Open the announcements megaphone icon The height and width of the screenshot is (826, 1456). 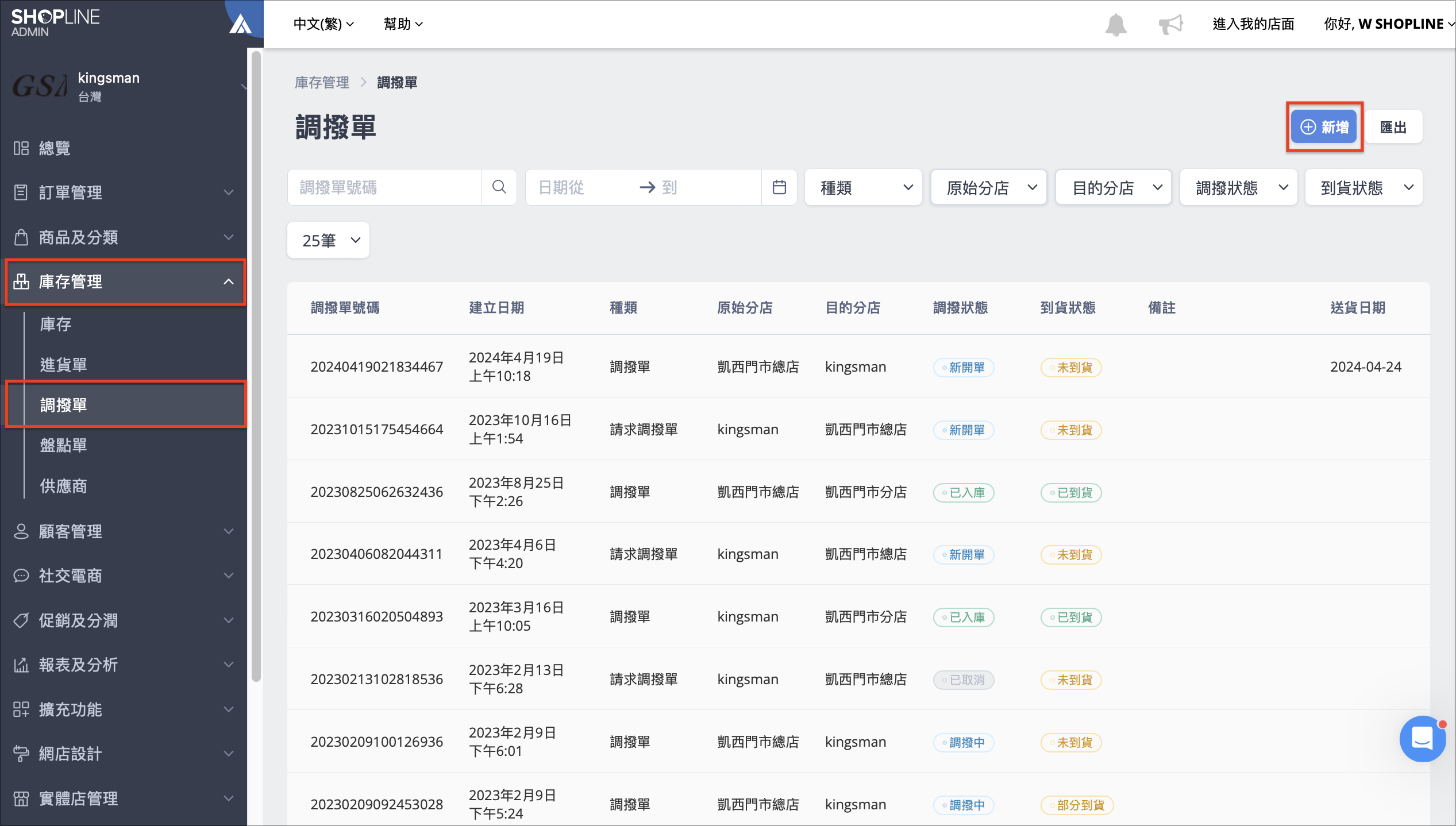click(1170, 25)
